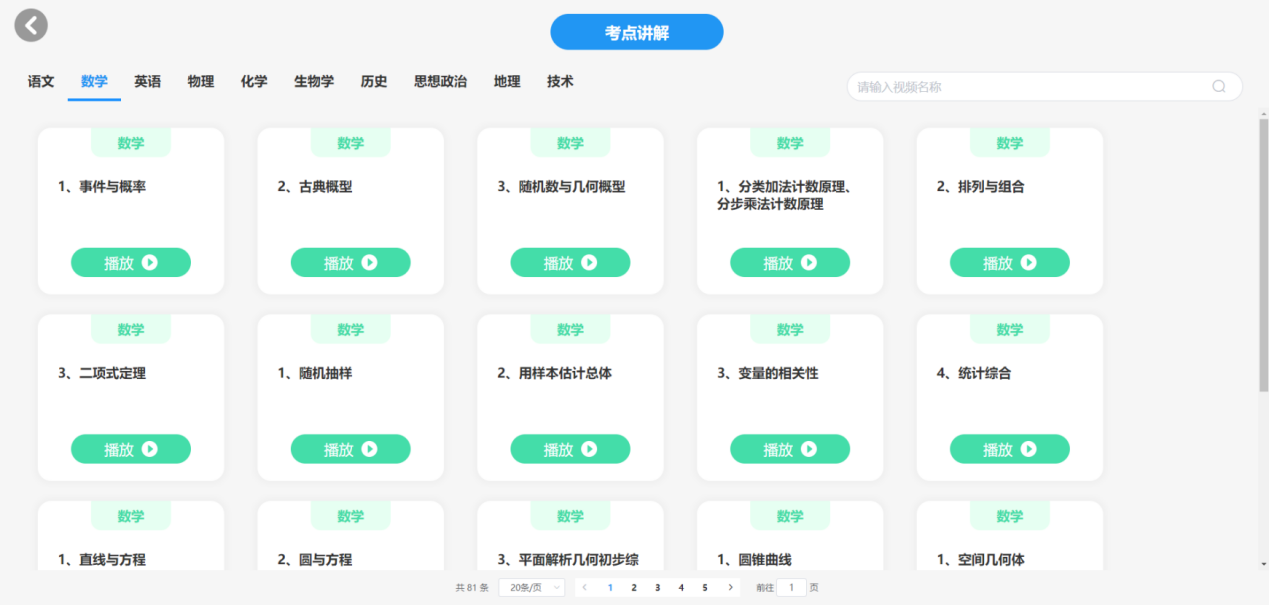1269x605 pixels.
Task: Go to the next page arrow
Action: (731, 588)
